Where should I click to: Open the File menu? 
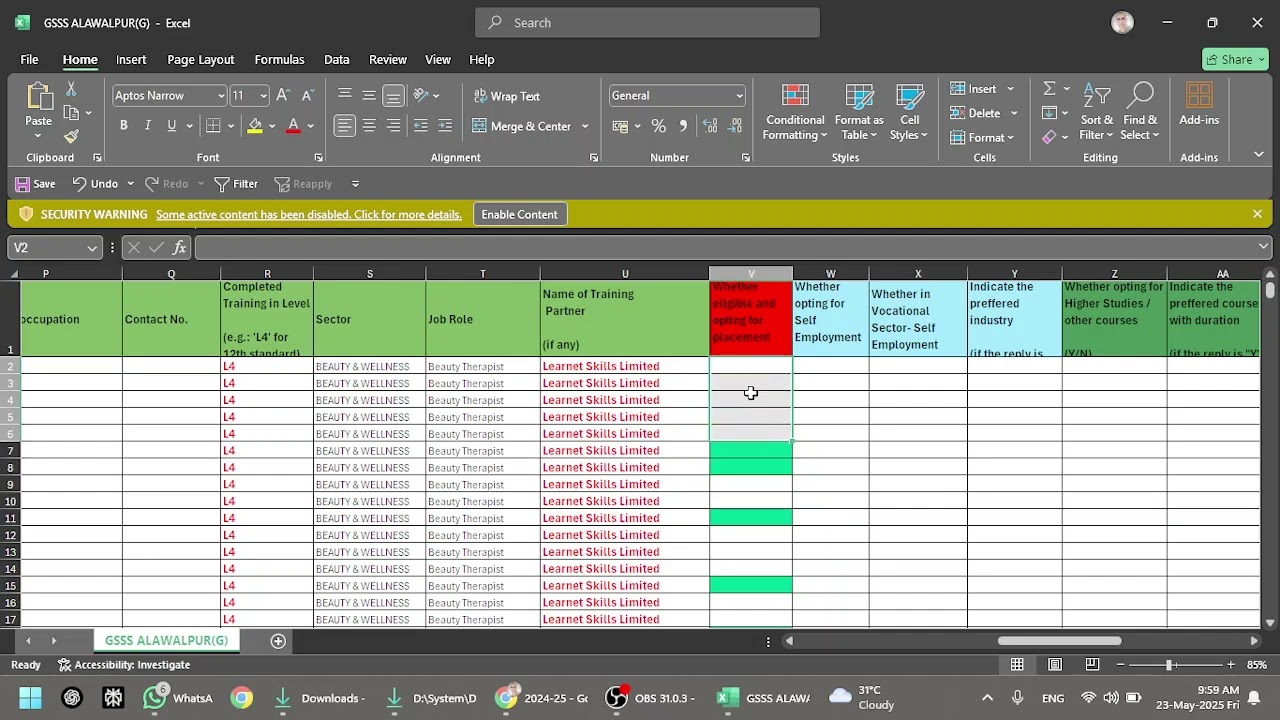29,59
